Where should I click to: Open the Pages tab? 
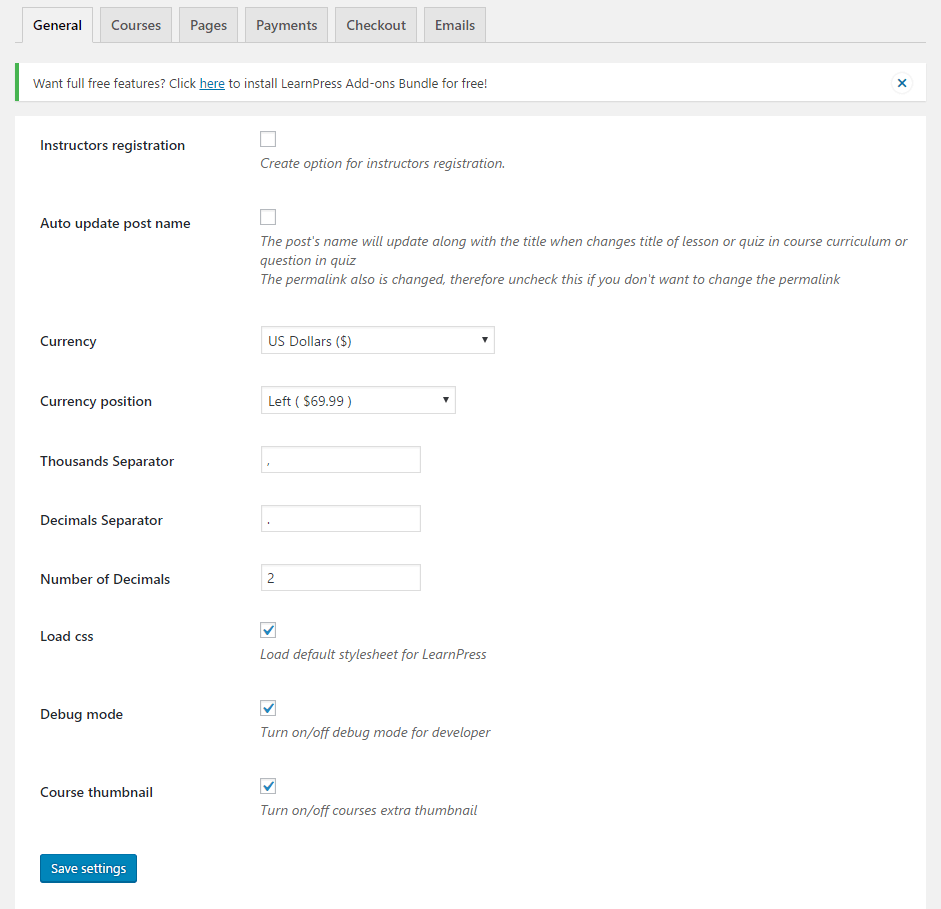(209, 25)
